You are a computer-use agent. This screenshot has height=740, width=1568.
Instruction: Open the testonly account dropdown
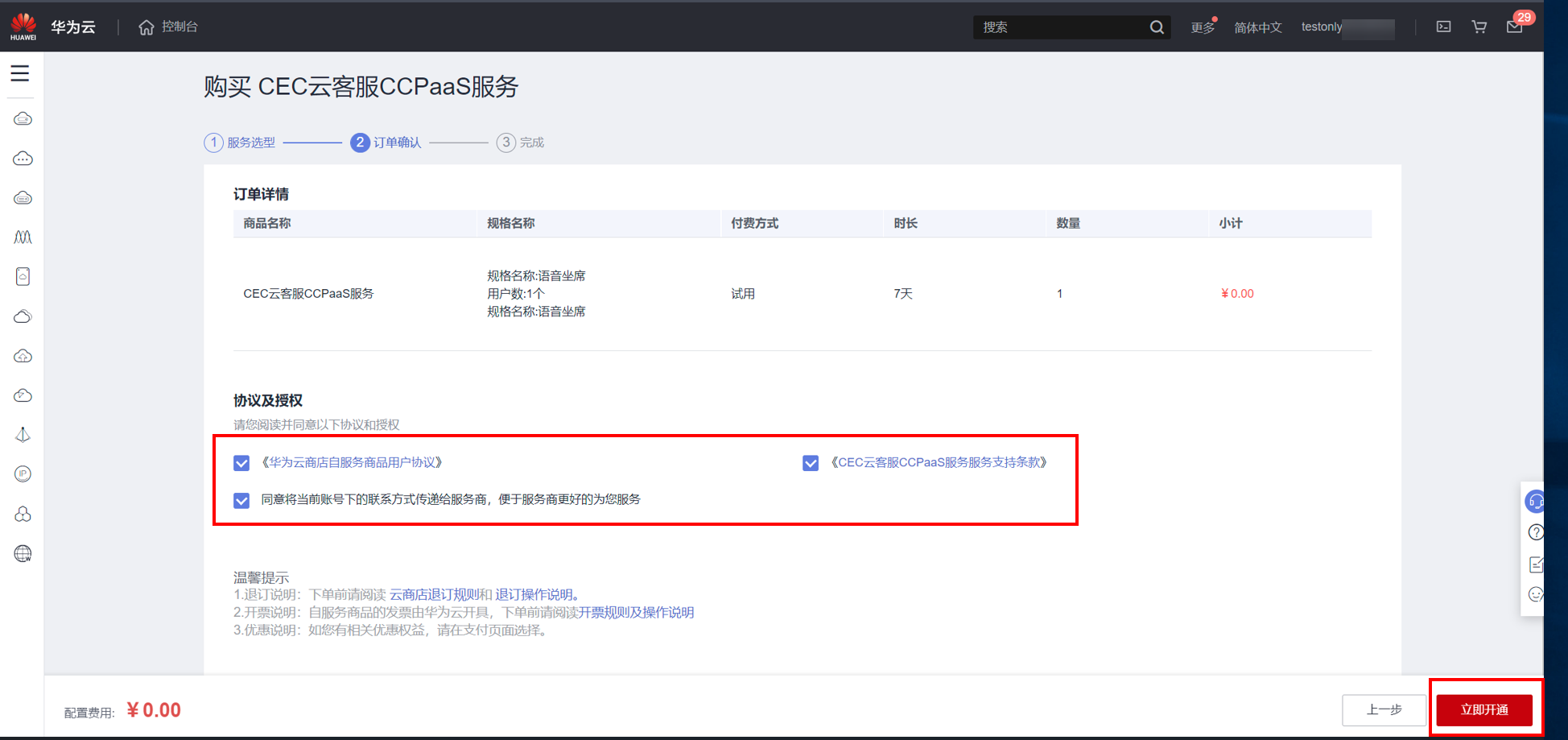[1347, 27]
